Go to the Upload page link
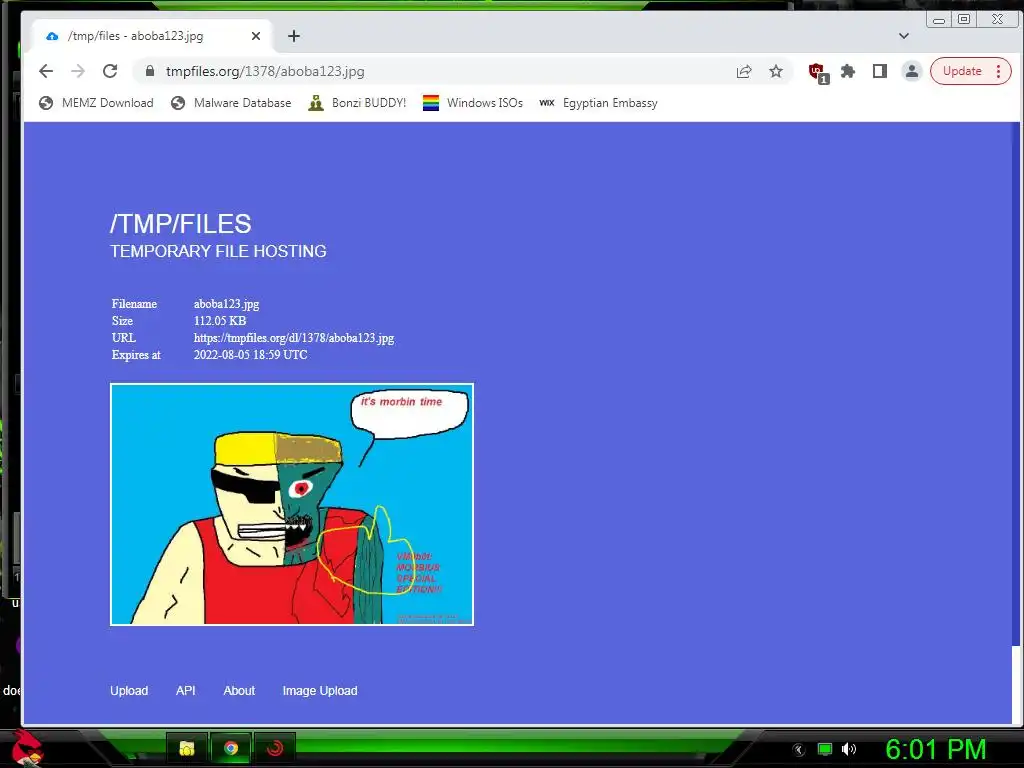This screenshot has width=1024, height=768. point(129,691)
